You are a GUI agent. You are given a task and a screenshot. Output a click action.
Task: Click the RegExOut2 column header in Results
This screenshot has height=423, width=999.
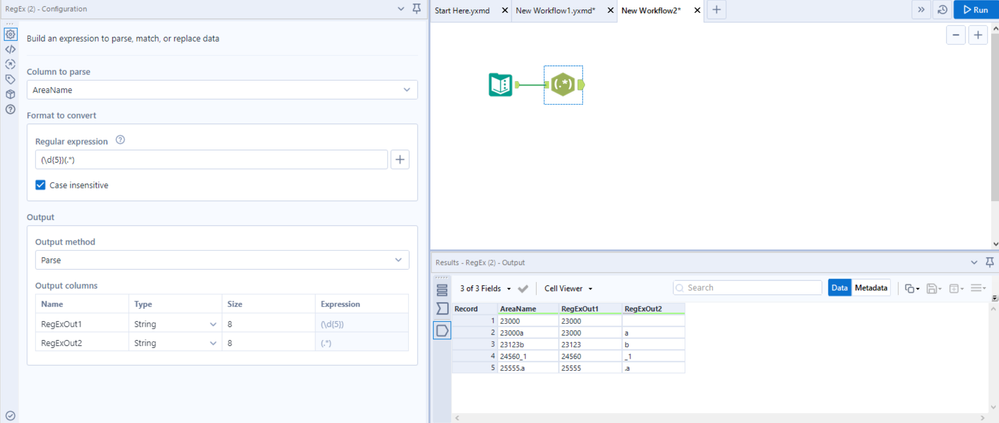coord(653,309)
